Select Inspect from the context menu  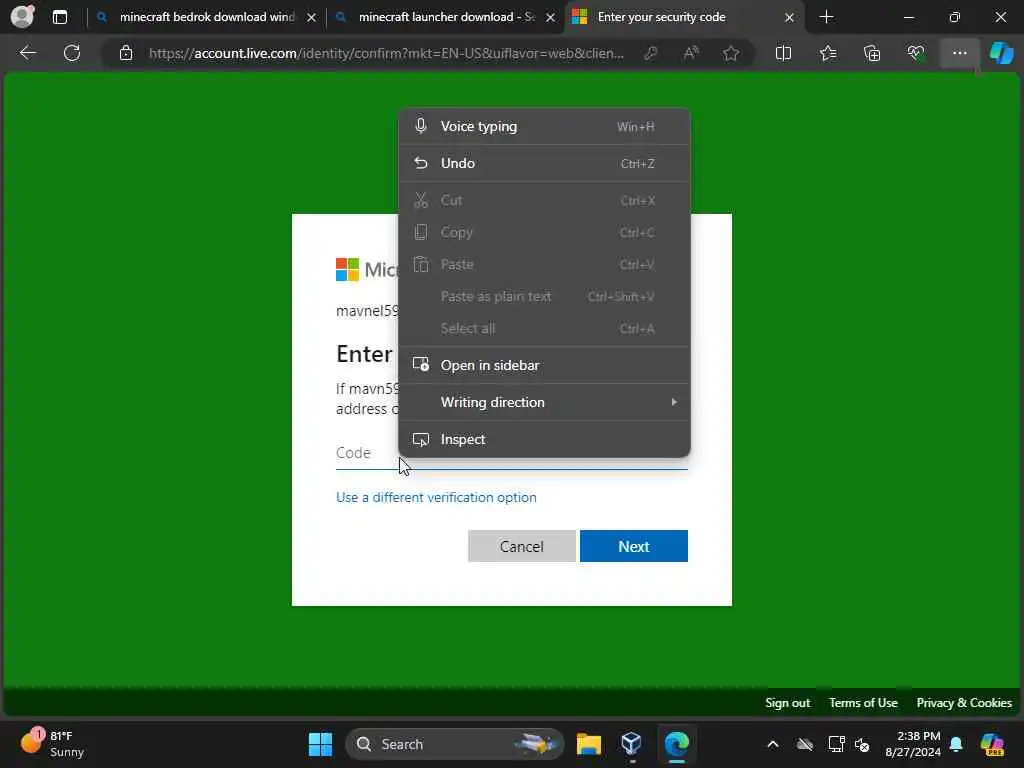point(544,440)
